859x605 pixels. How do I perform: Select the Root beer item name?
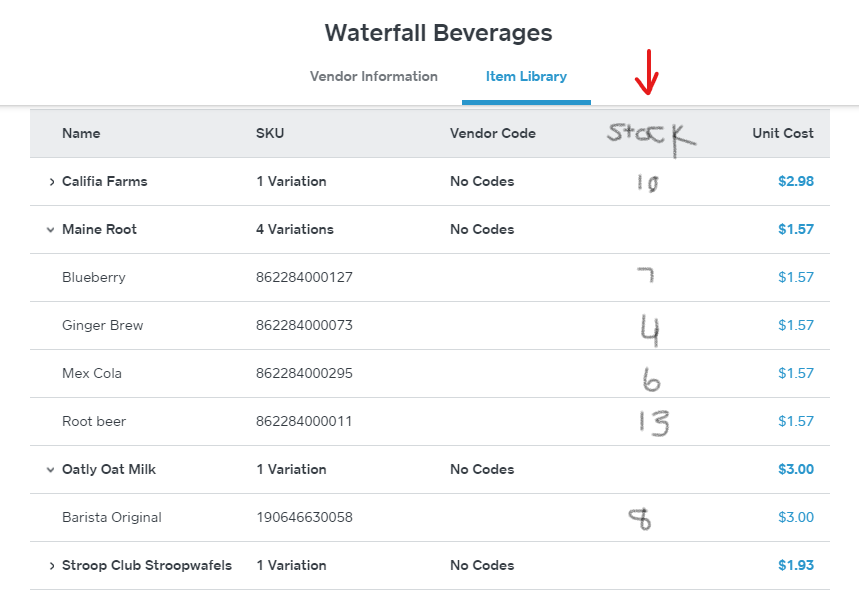click(x=94, y=422)
